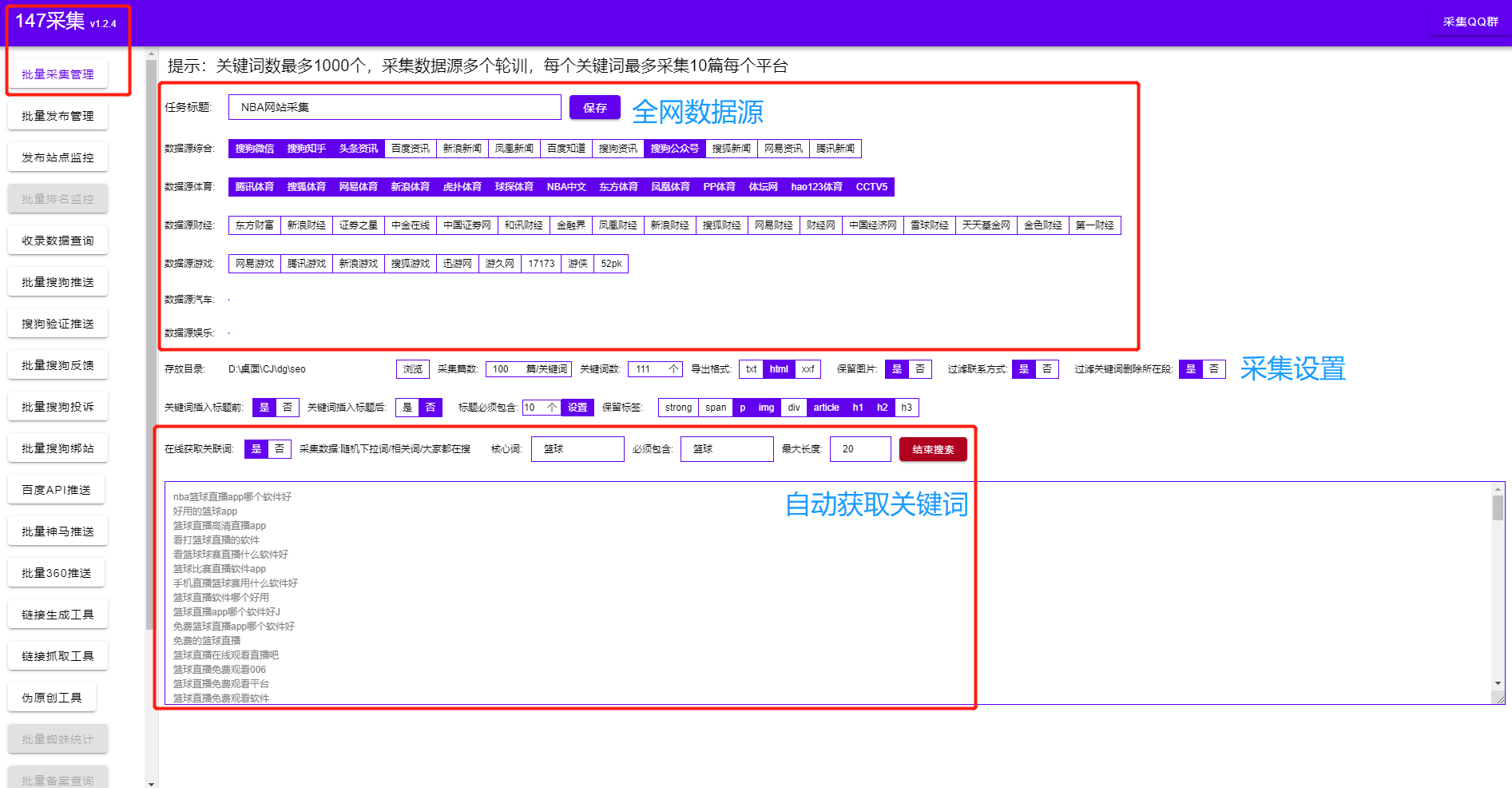This screenshot has height=788, width=1512.
Task: Open 收录数据查询 in the sidebar
Action: click(57, 240)
